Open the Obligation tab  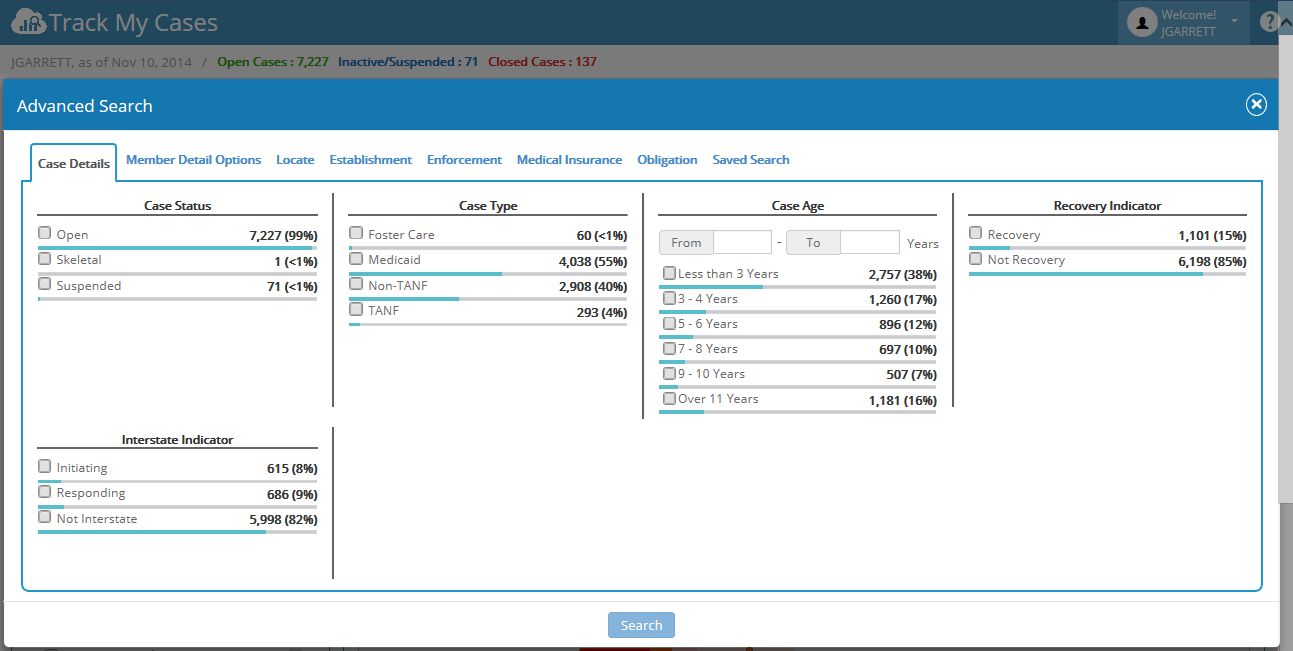tap(667, 160)
